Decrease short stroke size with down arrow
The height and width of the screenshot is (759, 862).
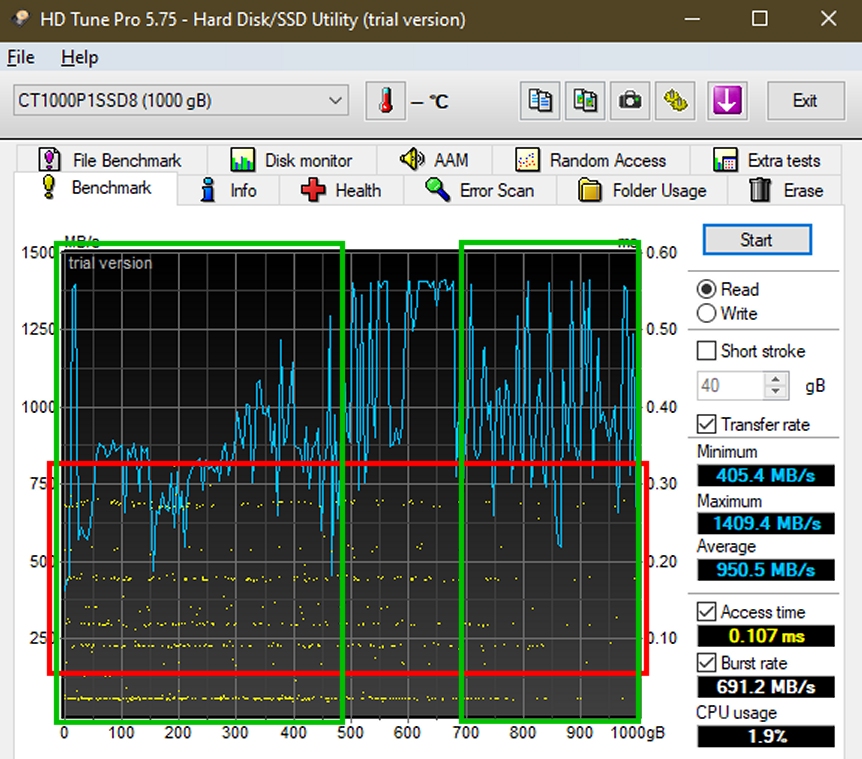pos(776,391)
